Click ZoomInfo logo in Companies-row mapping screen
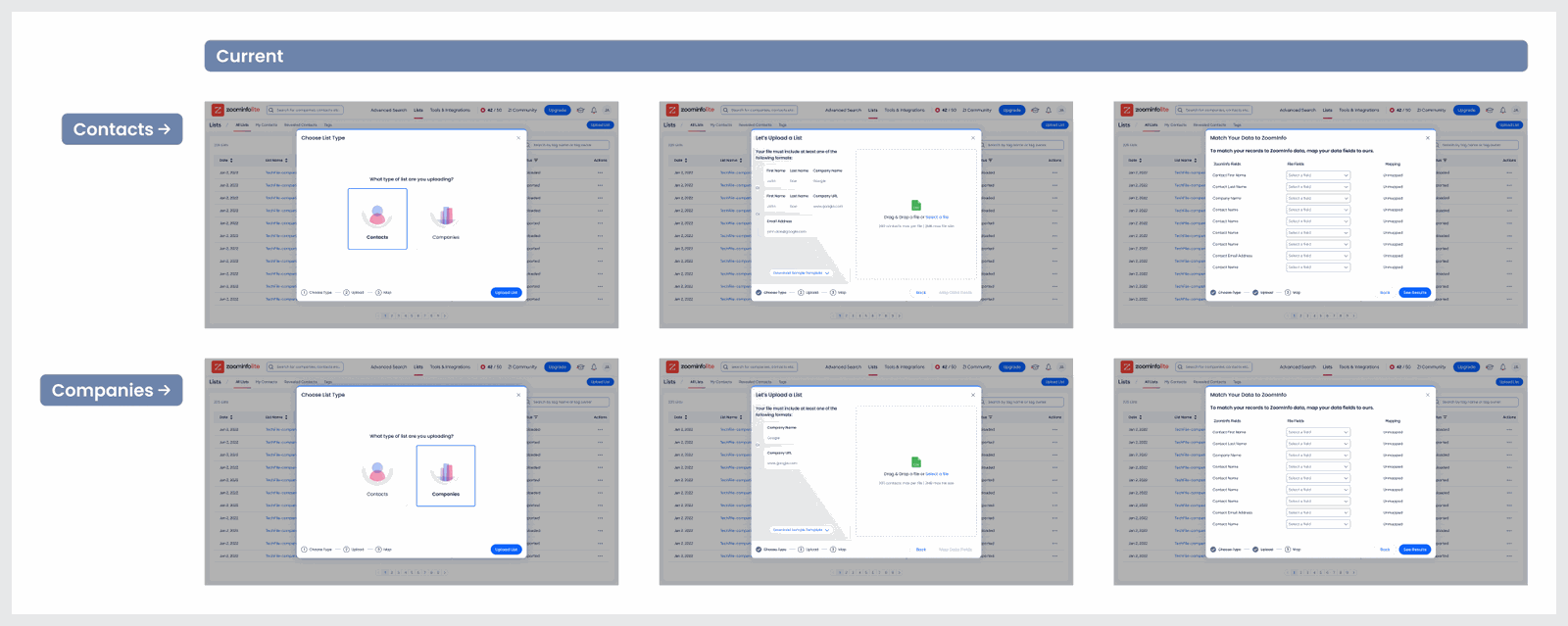The height and width of the screenshot is (626, 1568). pyautogui.click(x=1146, y=366)
